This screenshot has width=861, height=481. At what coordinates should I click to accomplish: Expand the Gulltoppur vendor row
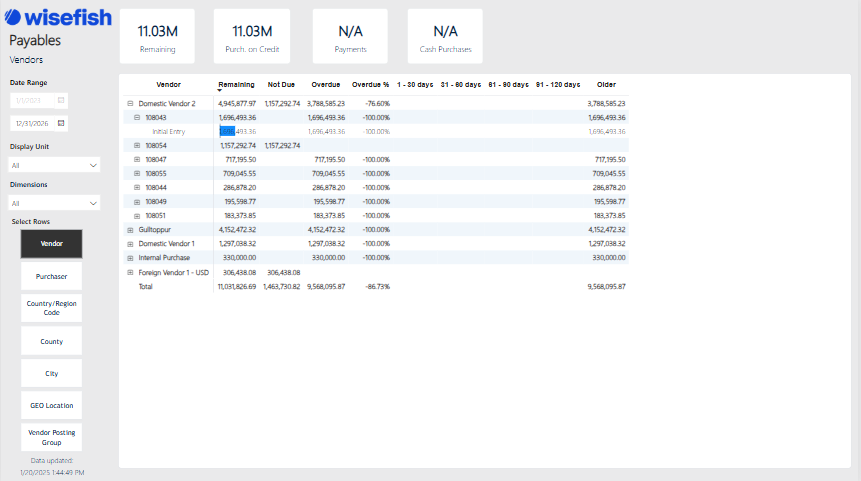(x=129, y=229)
